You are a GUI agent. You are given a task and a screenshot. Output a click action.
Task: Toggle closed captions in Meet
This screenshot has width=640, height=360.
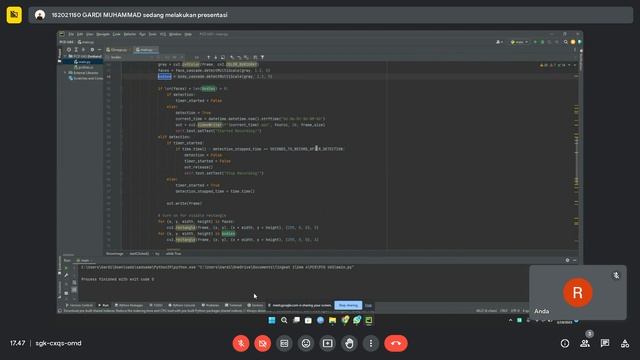click(284, 343)
